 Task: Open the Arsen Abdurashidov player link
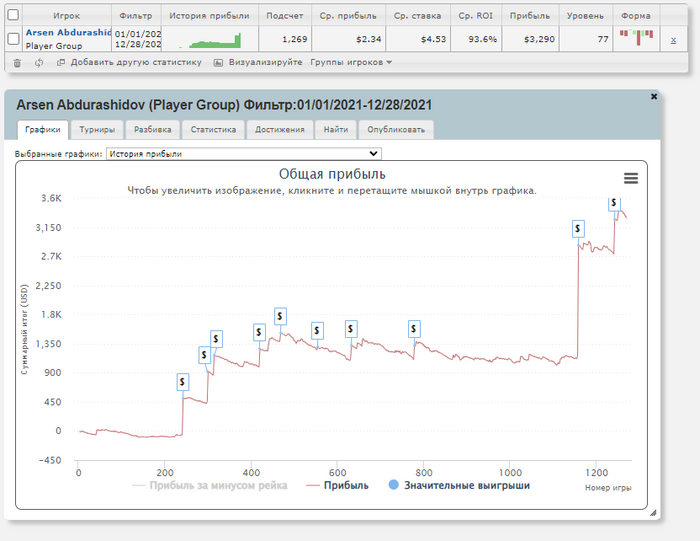pos(68,33)
